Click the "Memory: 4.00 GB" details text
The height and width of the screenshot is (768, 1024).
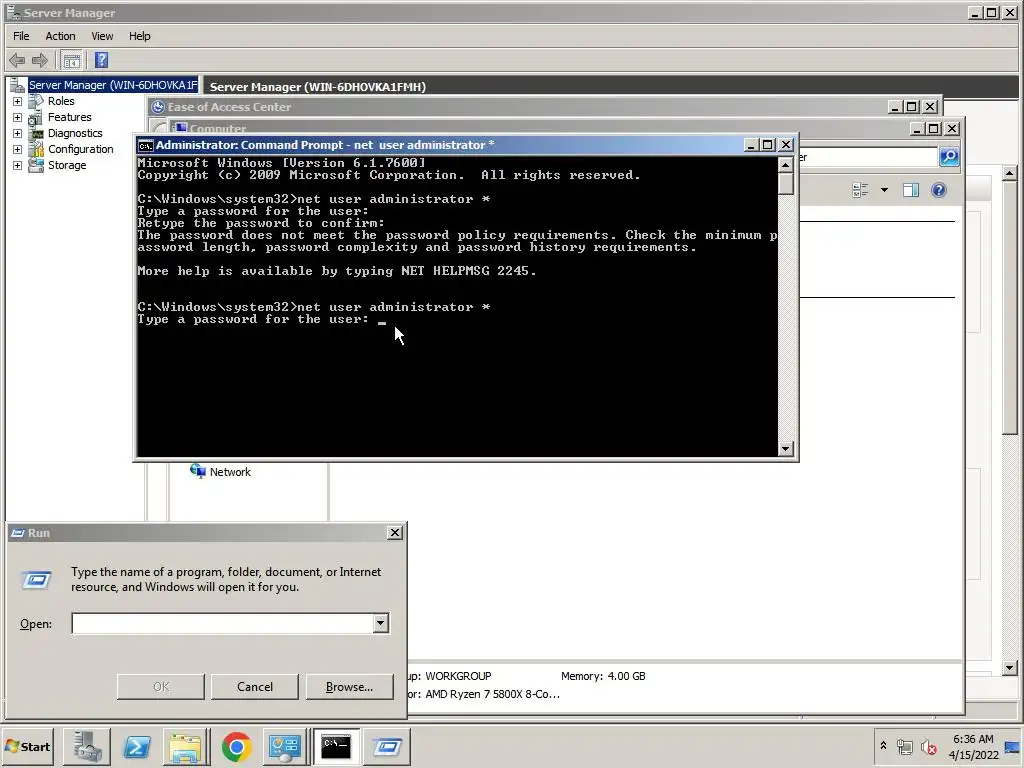pos(603,676)
